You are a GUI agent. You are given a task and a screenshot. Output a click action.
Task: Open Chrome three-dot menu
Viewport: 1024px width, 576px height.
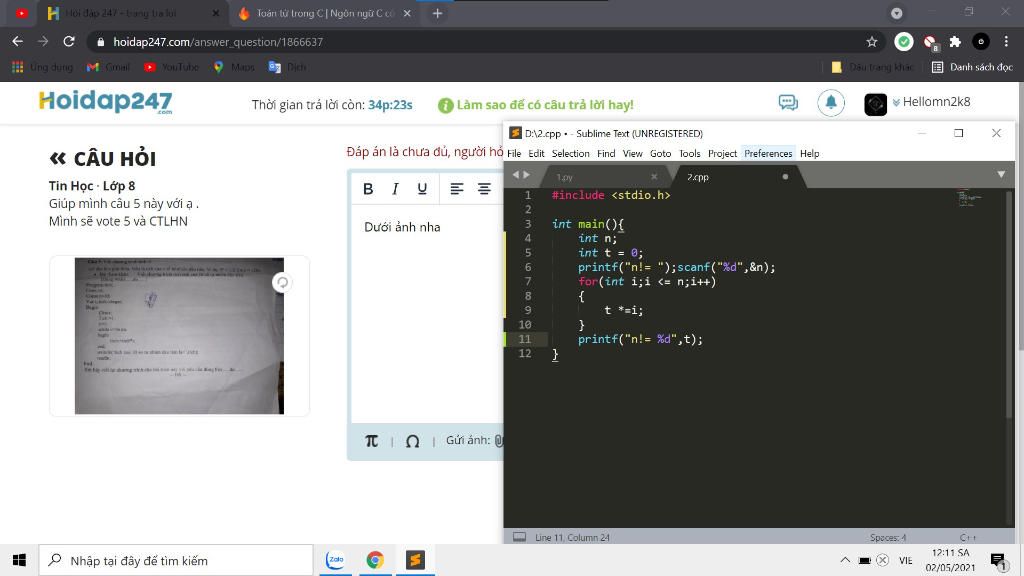tap(1006, 42)
